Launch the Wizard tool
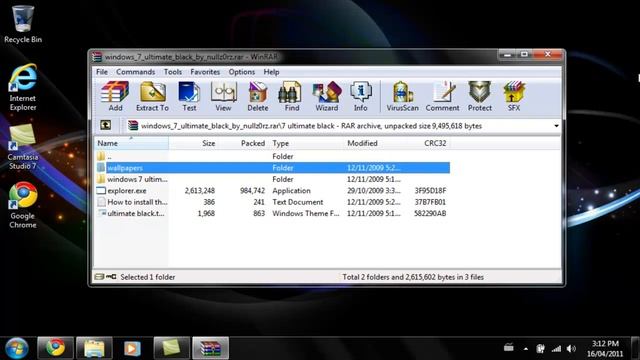This screenshot has height=360, width=640. click(x=327, y=96)
